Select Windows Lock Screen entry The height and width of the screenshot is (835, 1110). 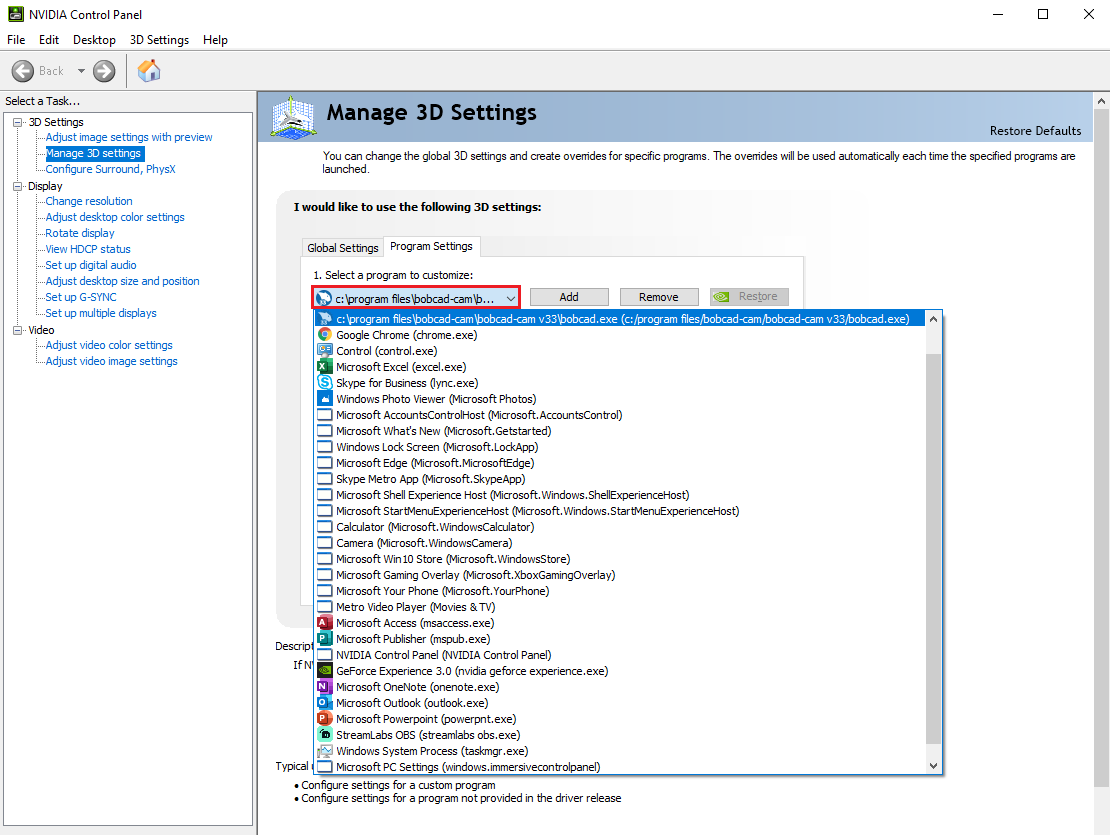pyautogui.click(x=620, y=447)
